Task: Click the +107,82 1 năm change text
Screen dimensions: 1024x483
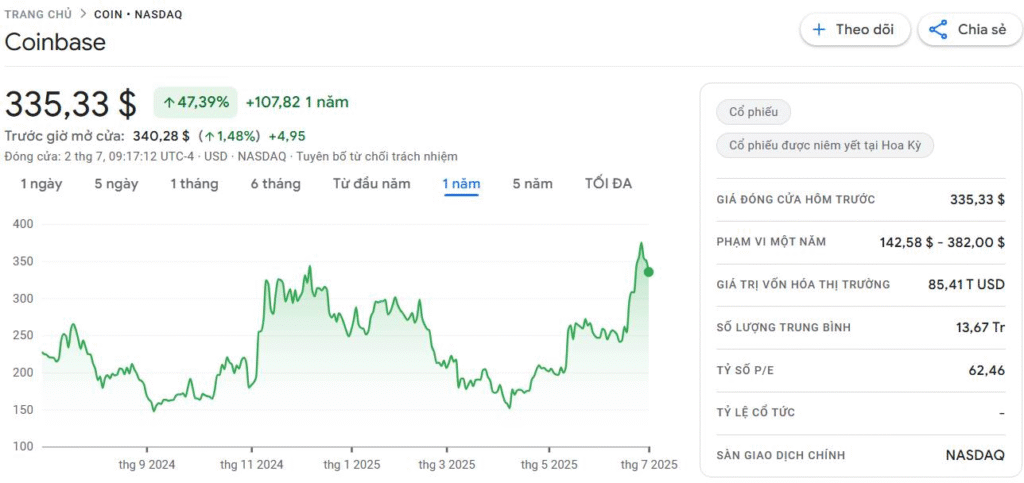Action: [x=297, y=102]
